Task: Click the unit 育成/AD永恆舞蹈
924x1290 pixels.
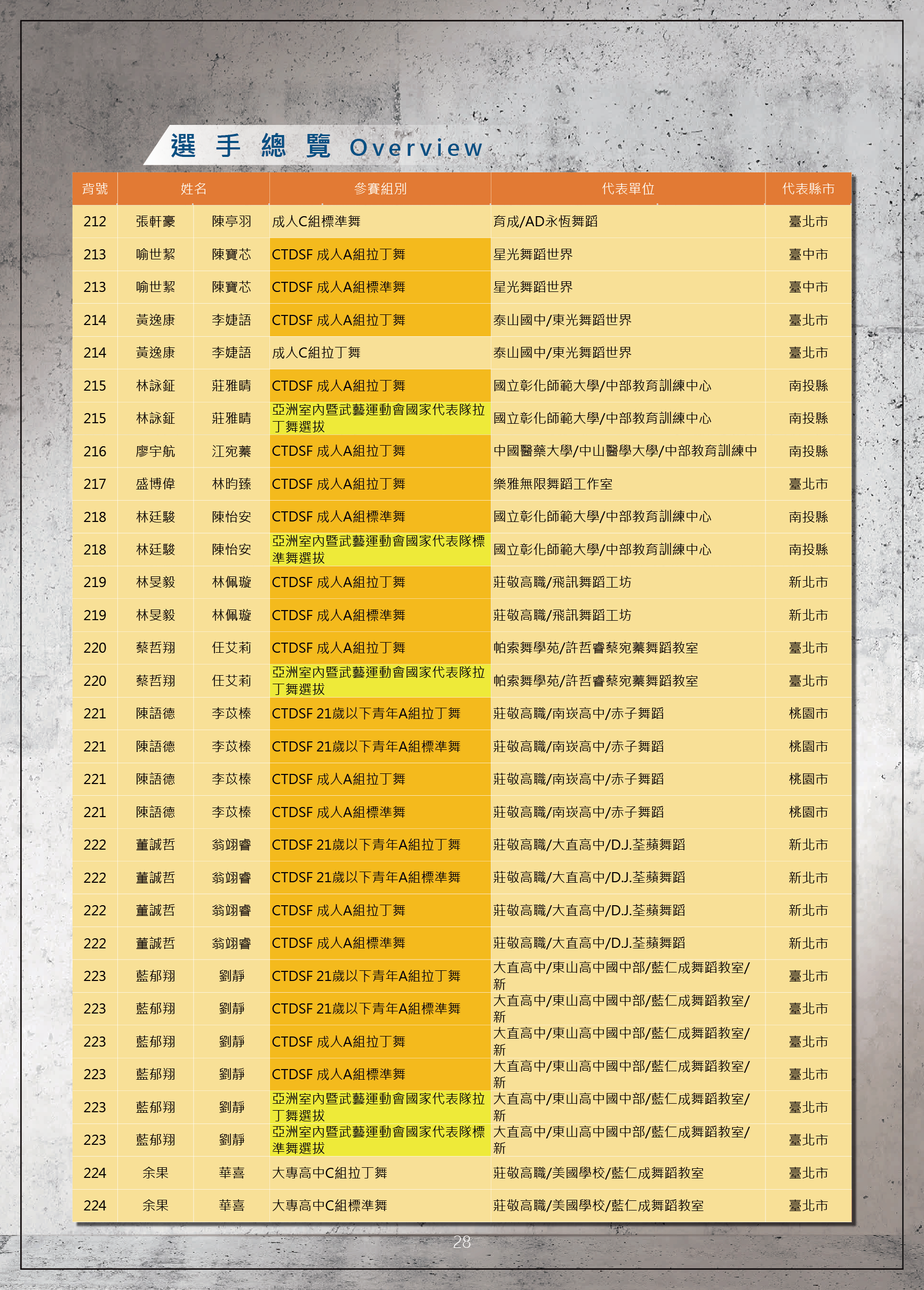Action: pos(545,221)
